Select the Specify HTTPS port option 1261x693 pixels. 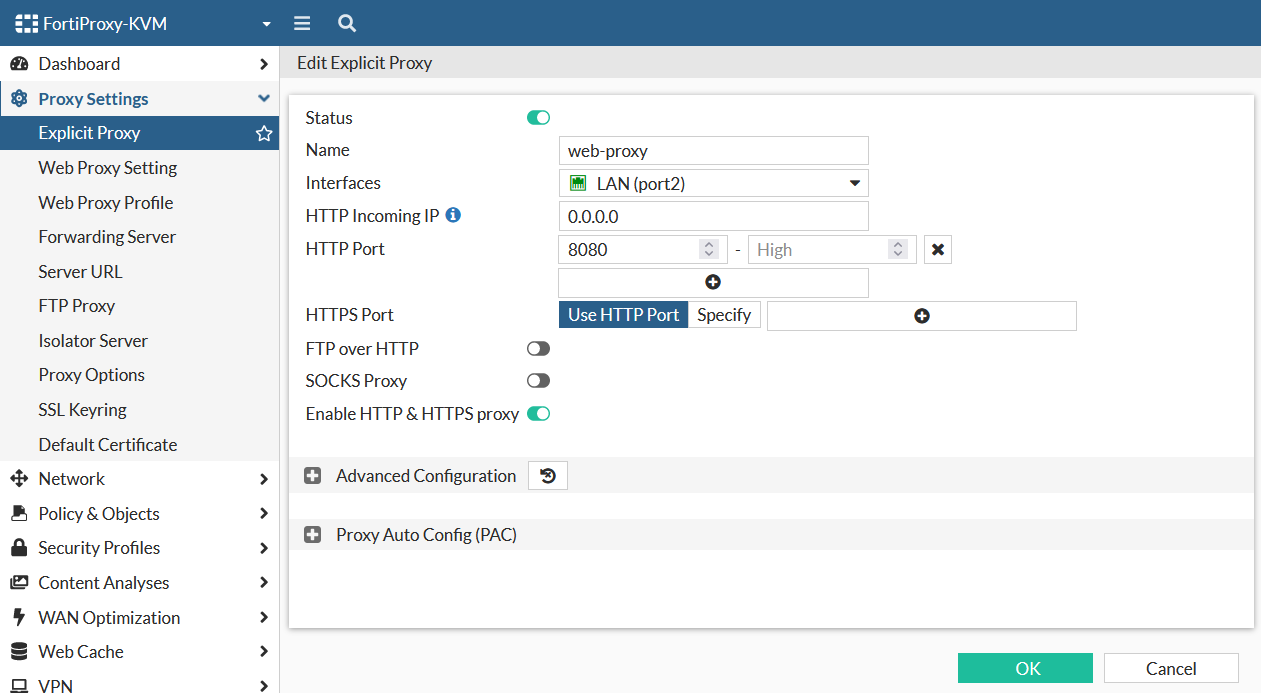724,315
